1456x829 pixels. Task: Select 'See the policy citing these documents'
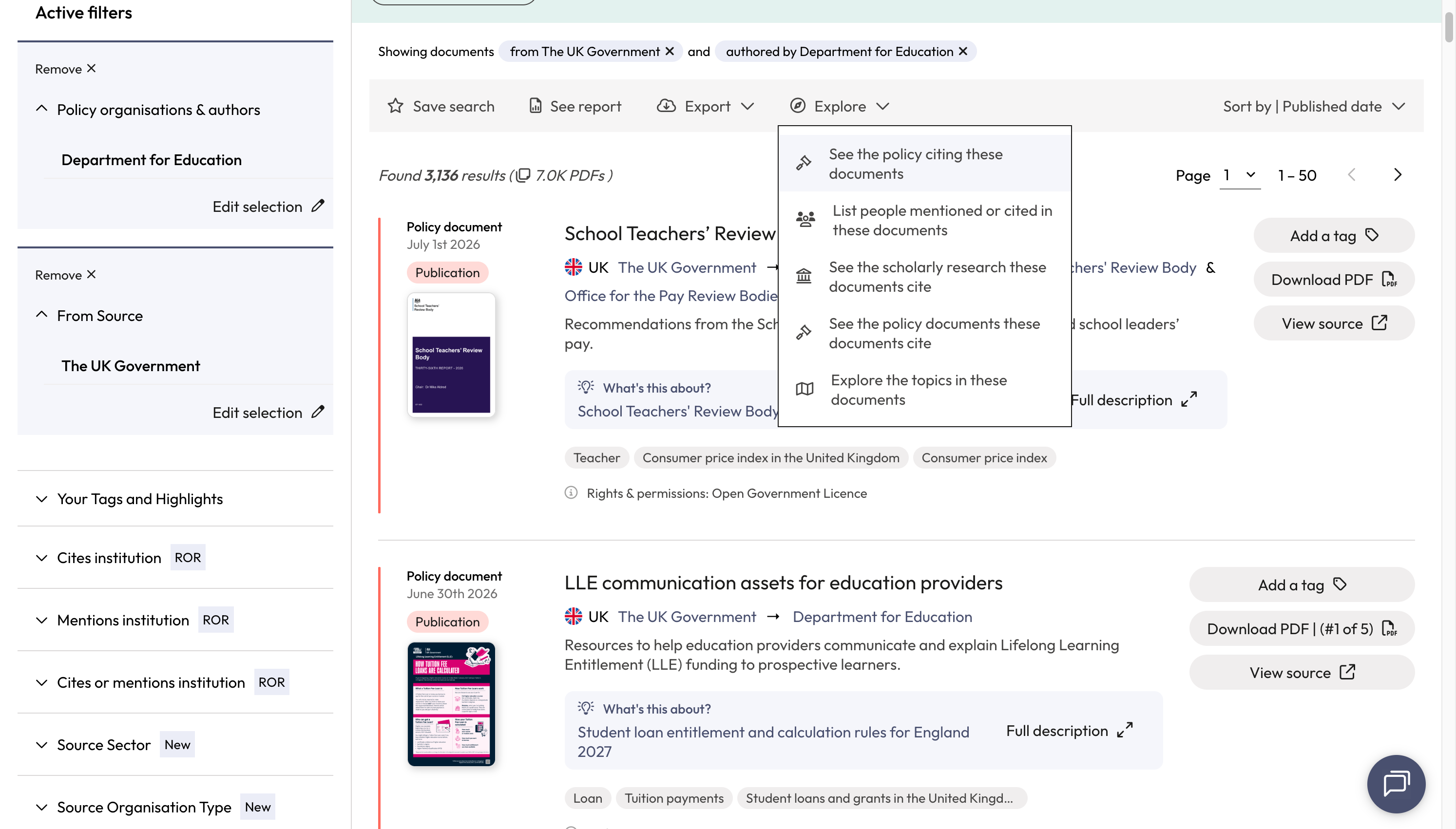[925, 163]
